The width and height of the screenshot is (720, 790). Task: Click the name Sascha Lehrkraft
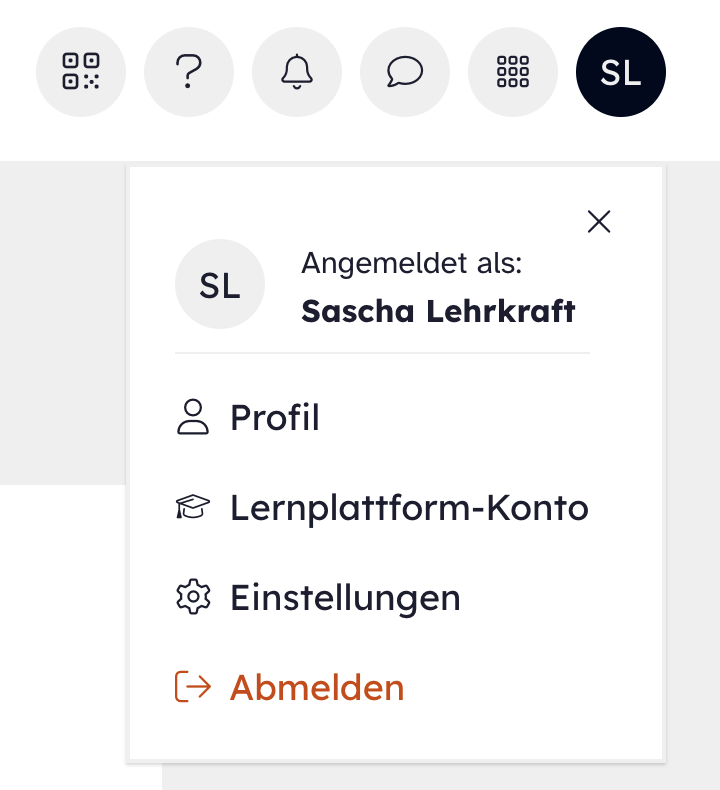(x=438, y=311)
